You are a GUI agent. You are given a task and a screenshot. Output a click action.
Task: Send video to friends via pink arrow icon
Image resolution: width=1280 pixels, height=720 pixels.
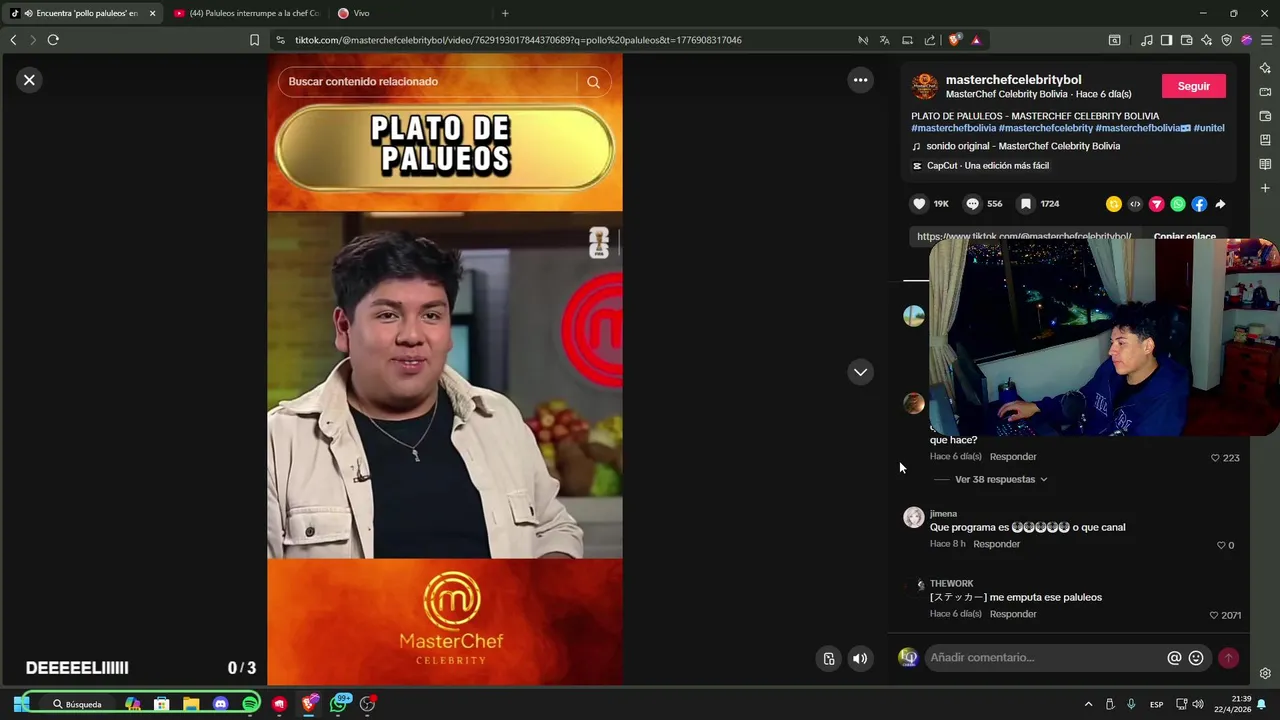1156,204
